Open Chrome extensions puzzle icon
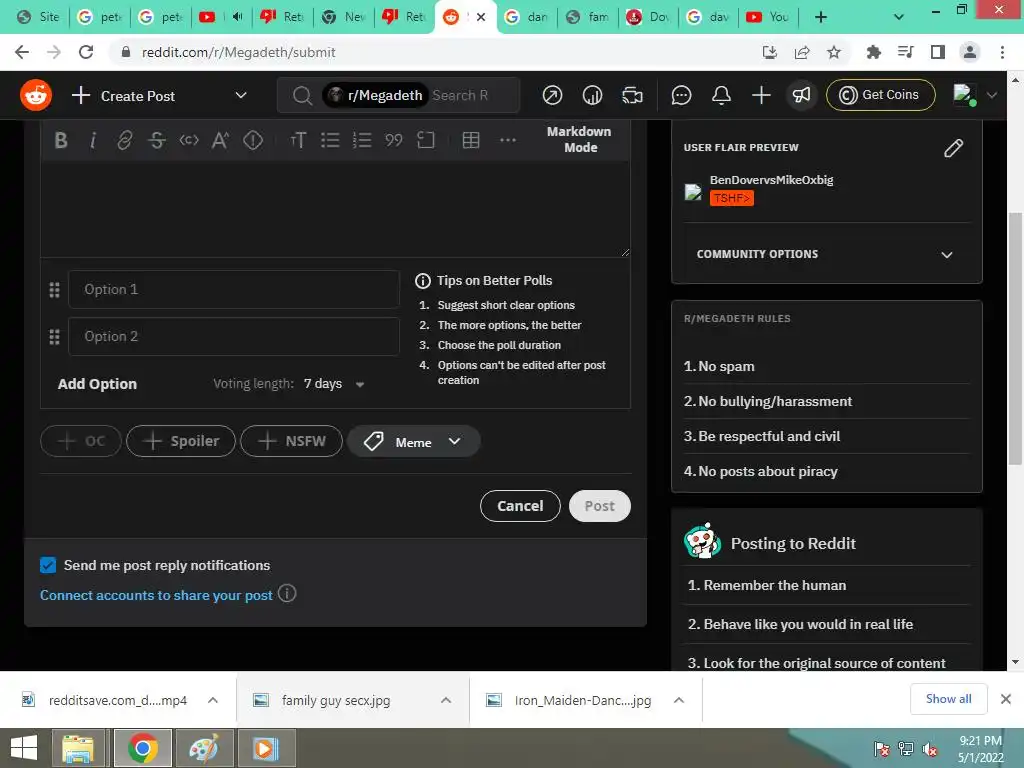The width and height of the screenshot is (1024, 768). point(873,52)
